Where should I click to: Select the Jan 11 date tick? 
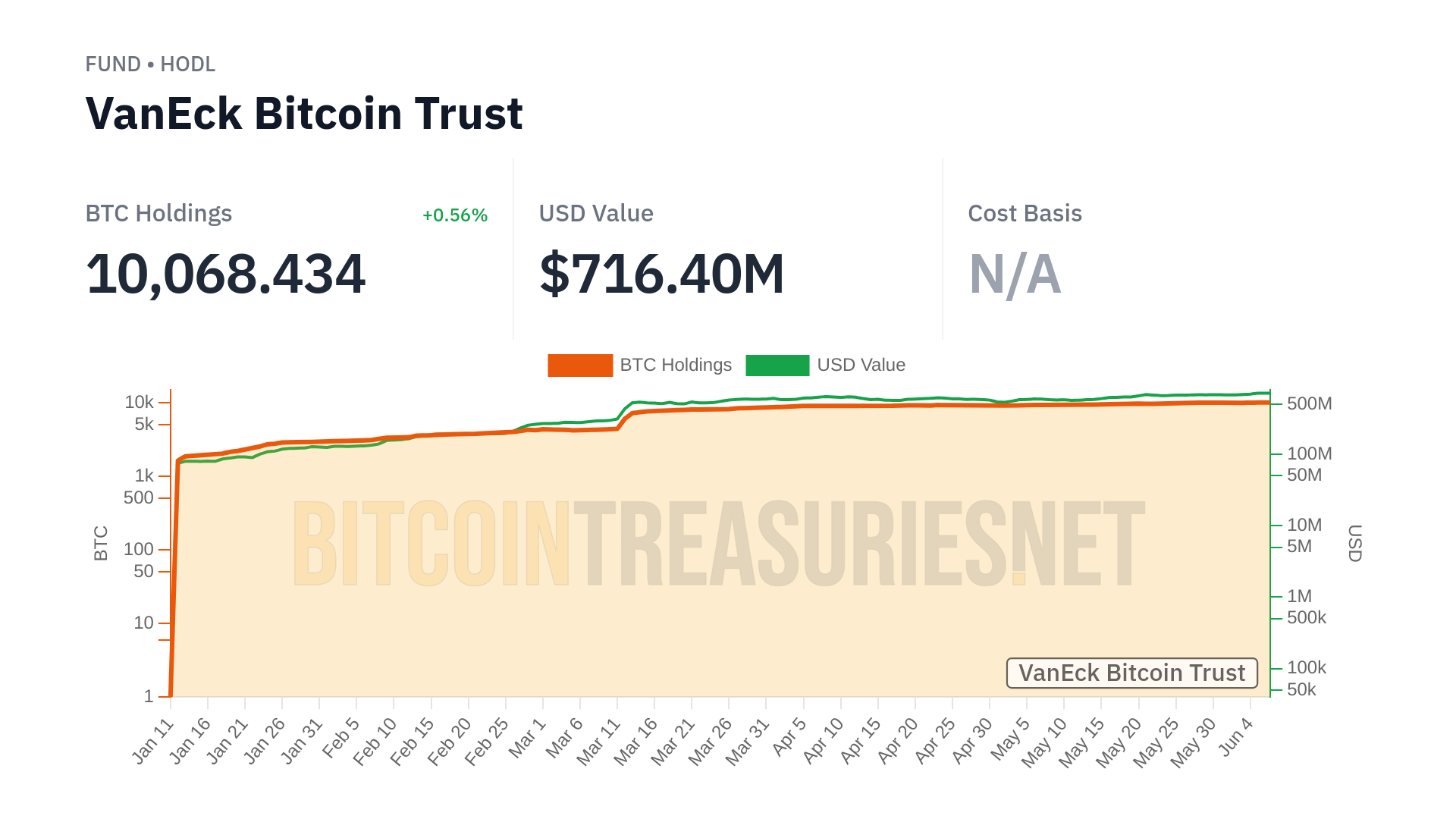click(154, 740)
